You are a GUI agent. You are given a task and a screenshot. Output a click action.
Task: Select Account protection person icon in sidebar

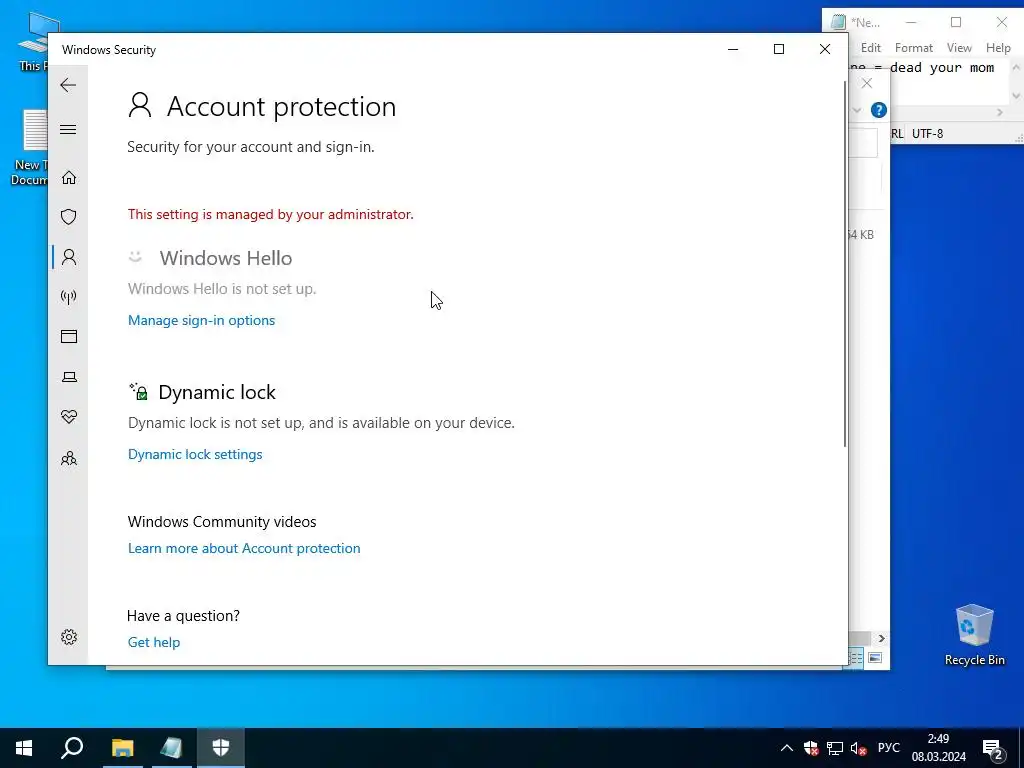[x=69, y=257]
